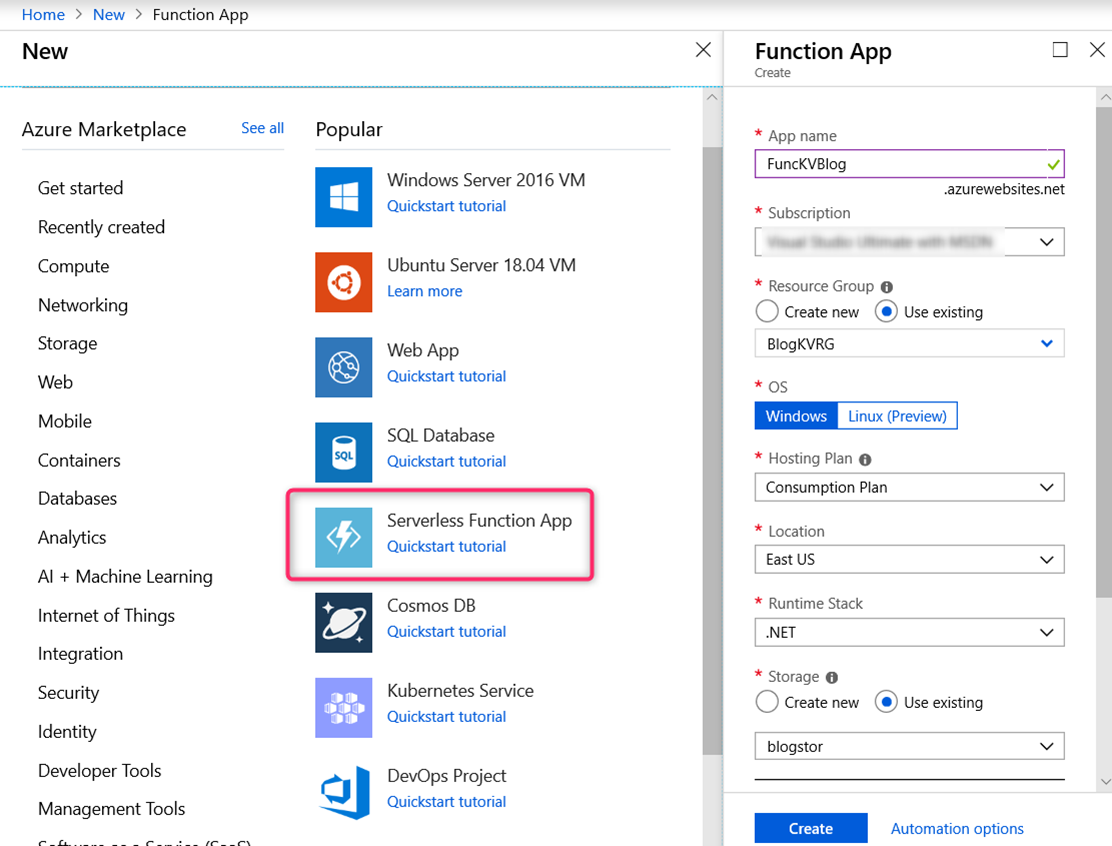Viewport: 1112px width, 846px height.
Task: Open Cosmos DB Quickstart tutorial link
Action: (447, 631)
